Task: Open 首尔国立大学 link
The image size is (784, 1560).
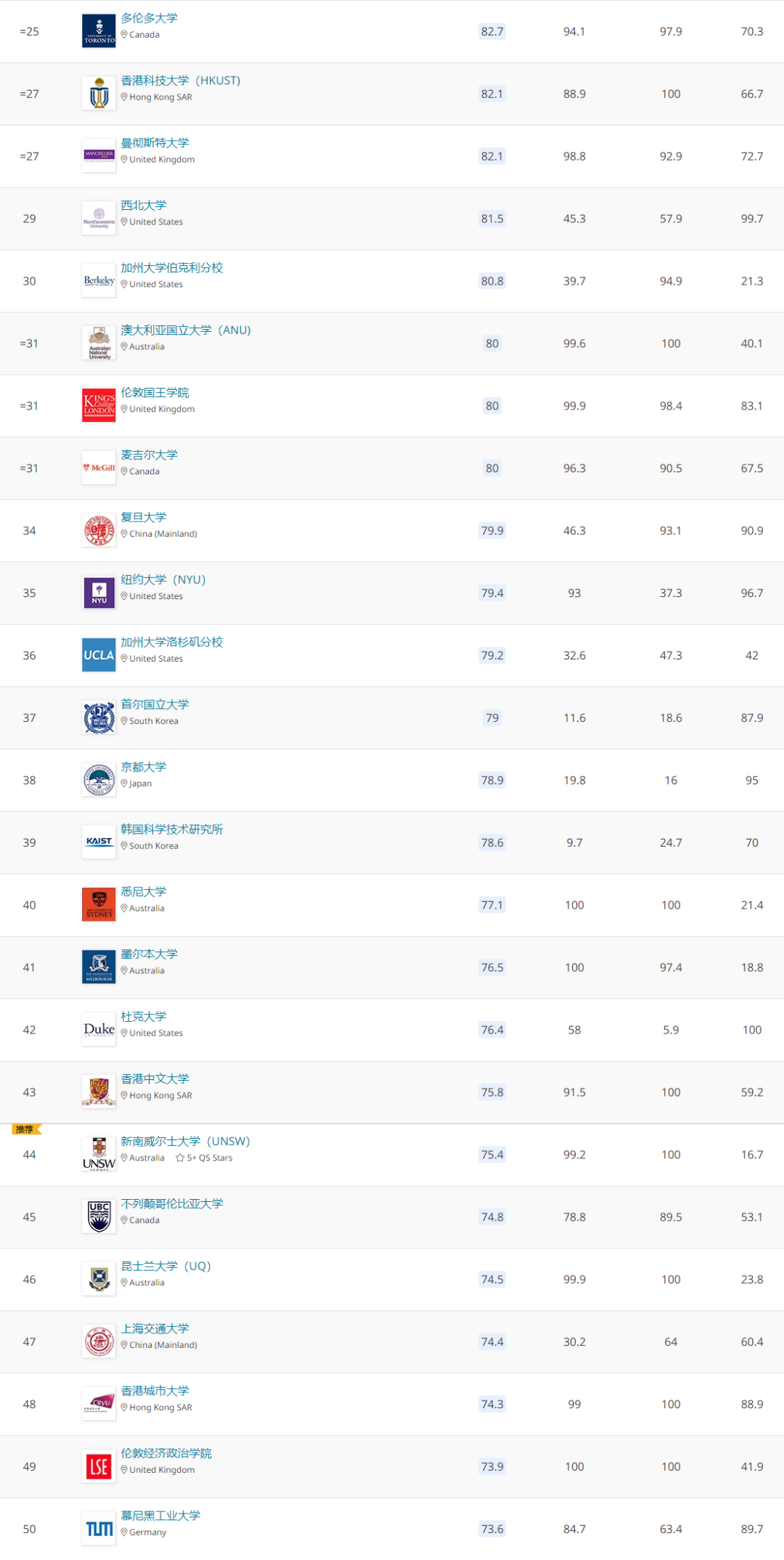Action: 155,704
